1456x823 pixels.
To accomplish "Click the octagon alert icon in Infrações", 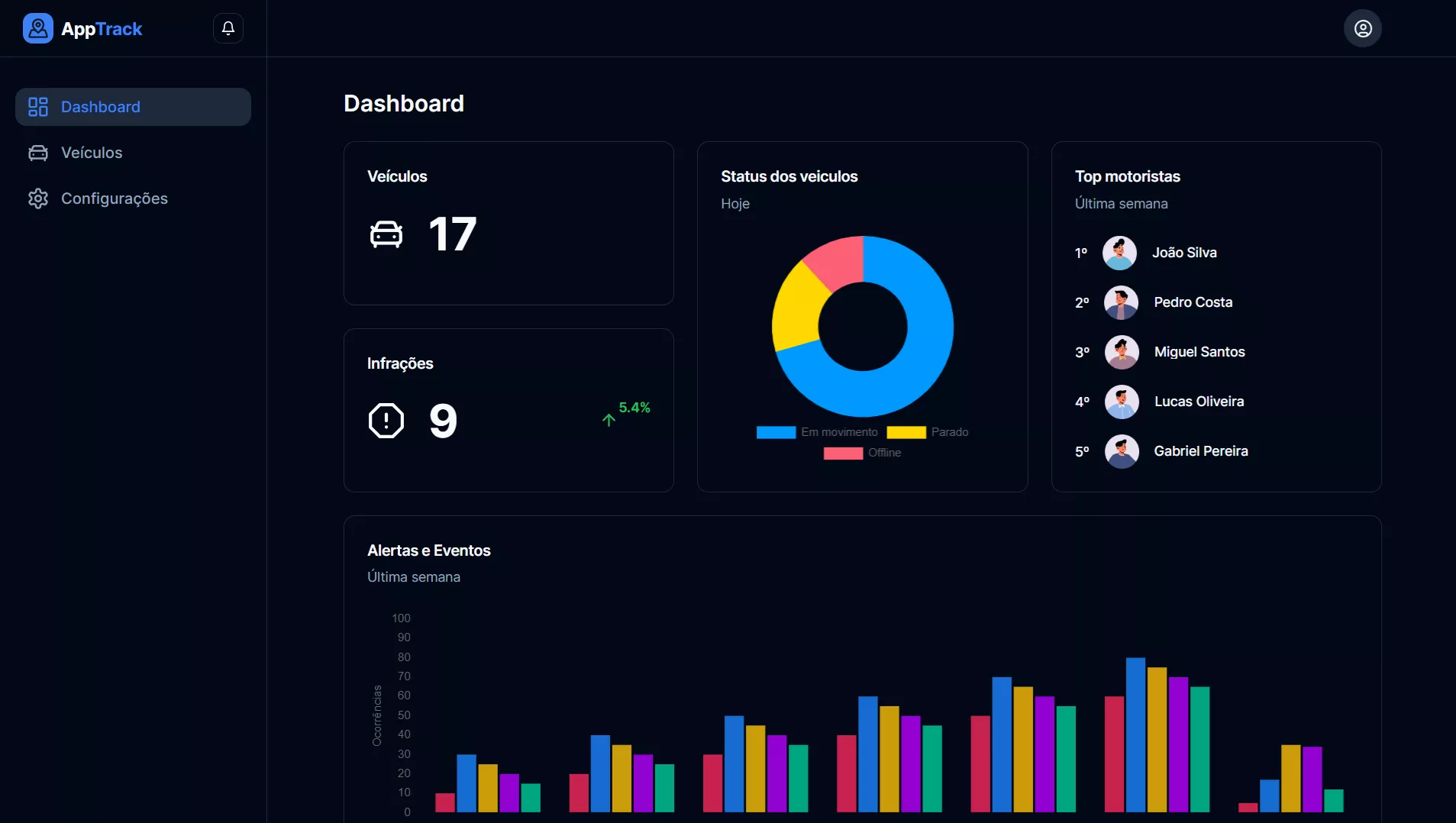I will (x=386, y=421).
